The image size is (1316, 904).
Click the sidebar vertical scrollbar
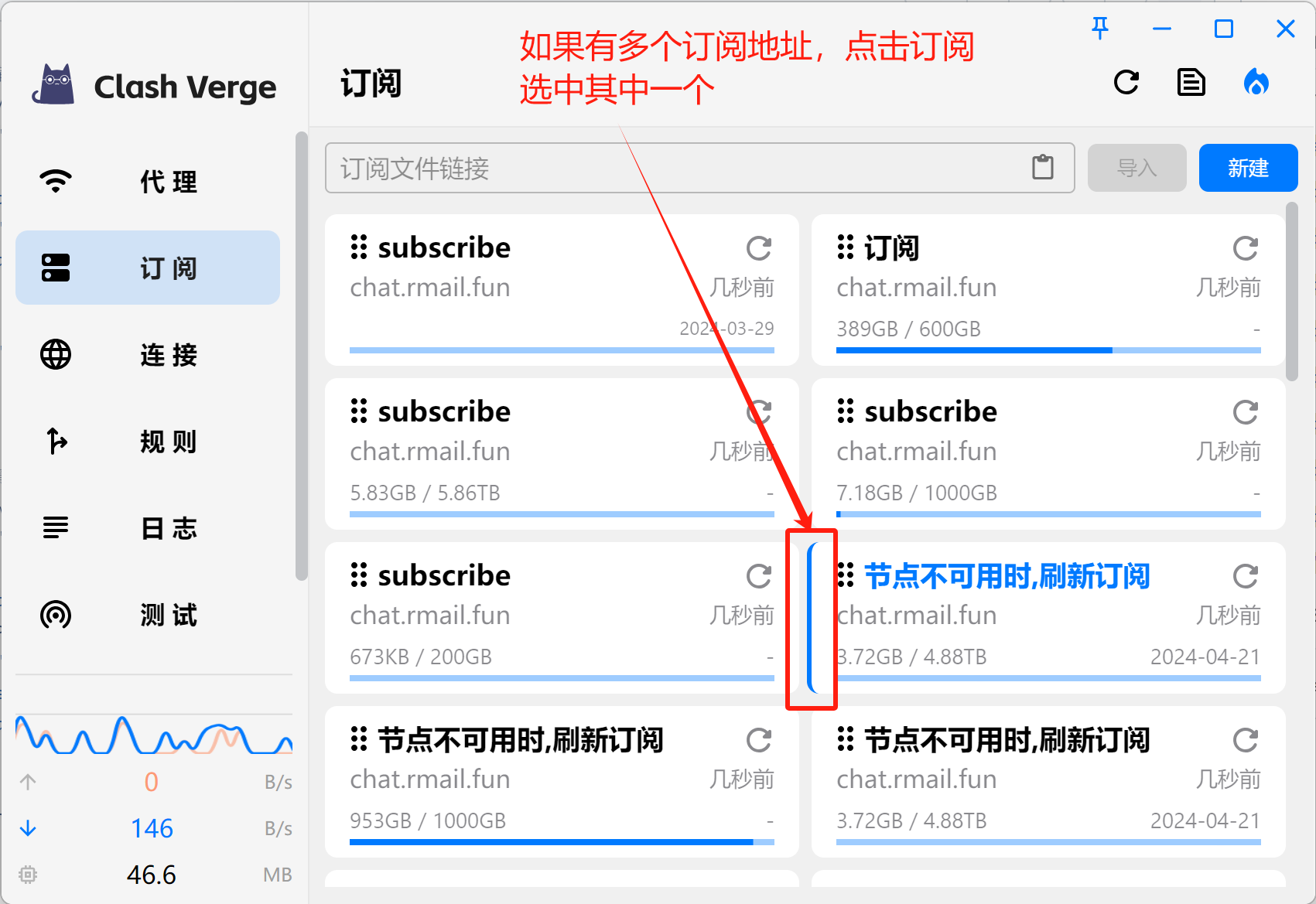[x=301, y=356]
